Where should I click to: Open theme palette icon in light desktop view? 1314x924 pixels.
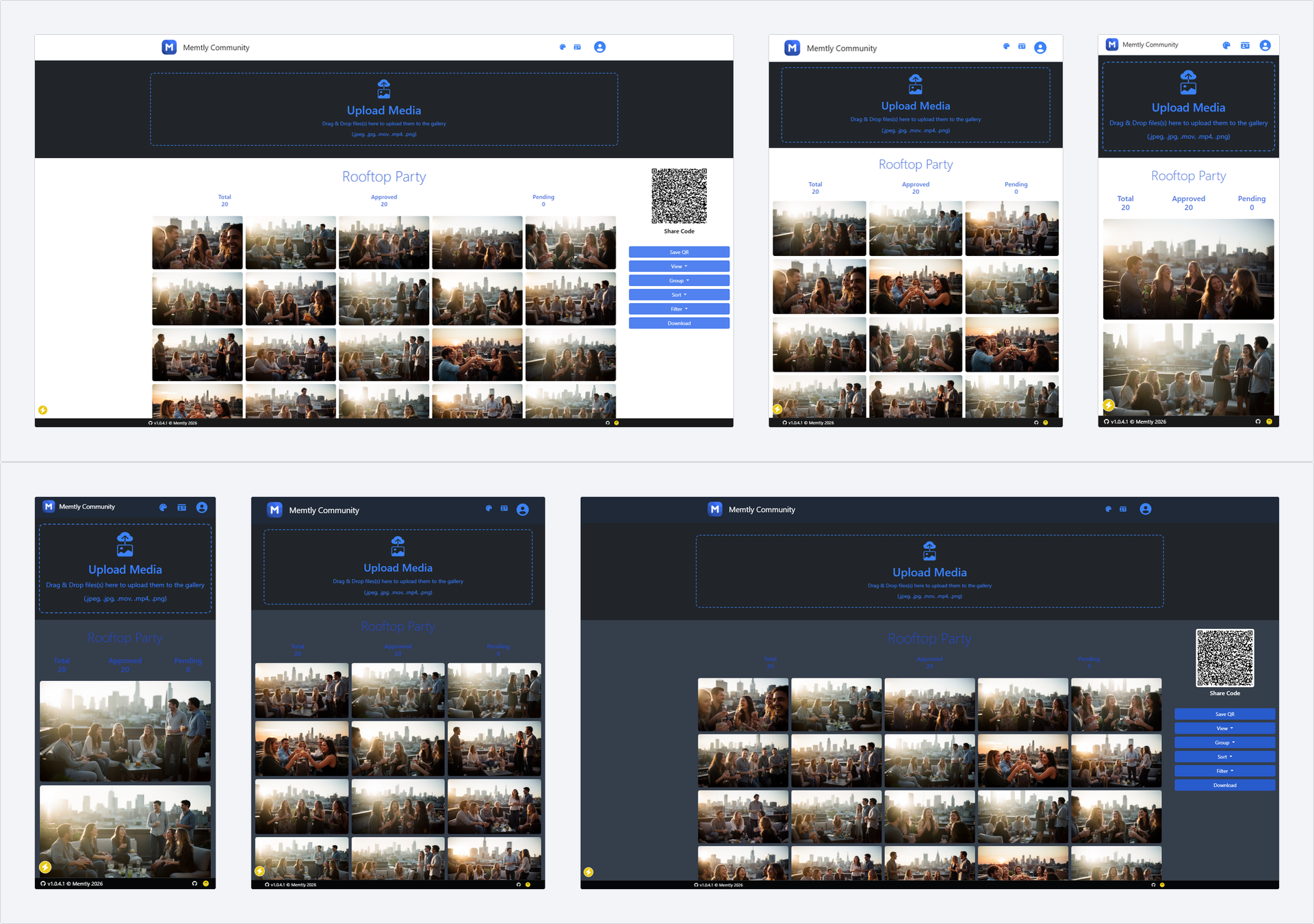coord(563,47)
